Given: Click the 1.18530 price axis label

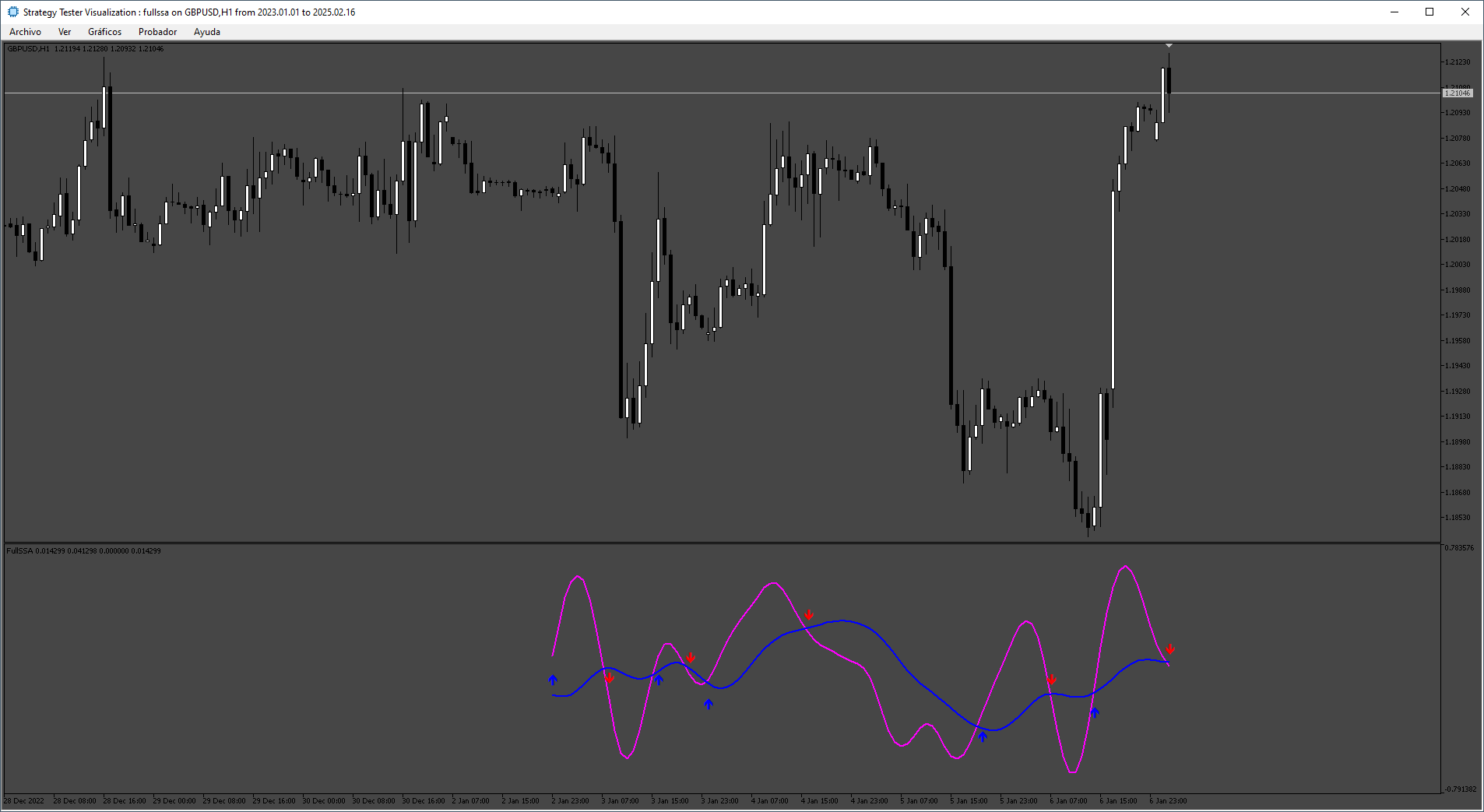Looking at the screenshot, I should tap(1458, 518).
